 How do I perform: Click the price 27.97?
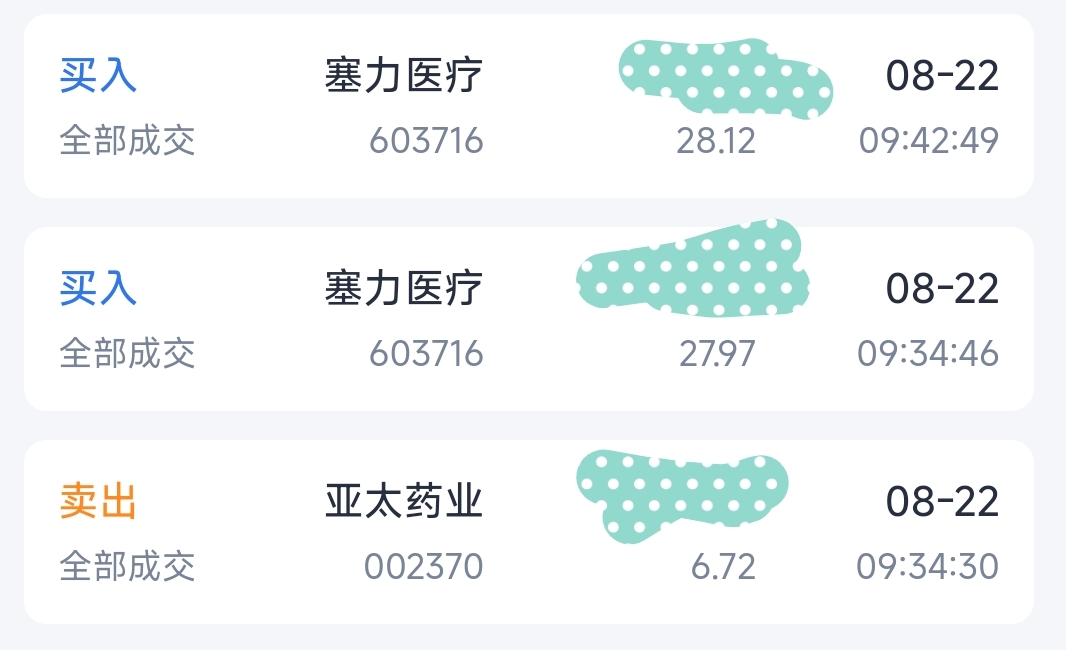[x=717, y=354]
